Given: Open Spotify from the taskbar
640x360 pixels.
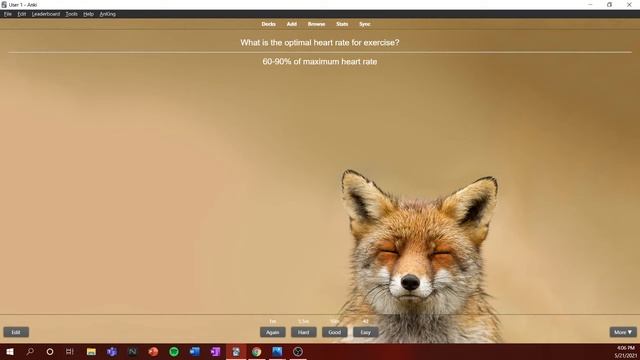Looking at the screenshot, I should 174,351.
